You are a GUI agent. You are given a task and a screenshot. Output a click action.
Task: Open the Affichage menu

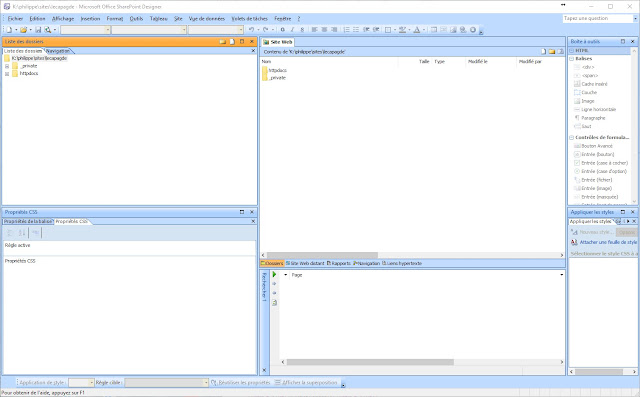pos(63,19)
